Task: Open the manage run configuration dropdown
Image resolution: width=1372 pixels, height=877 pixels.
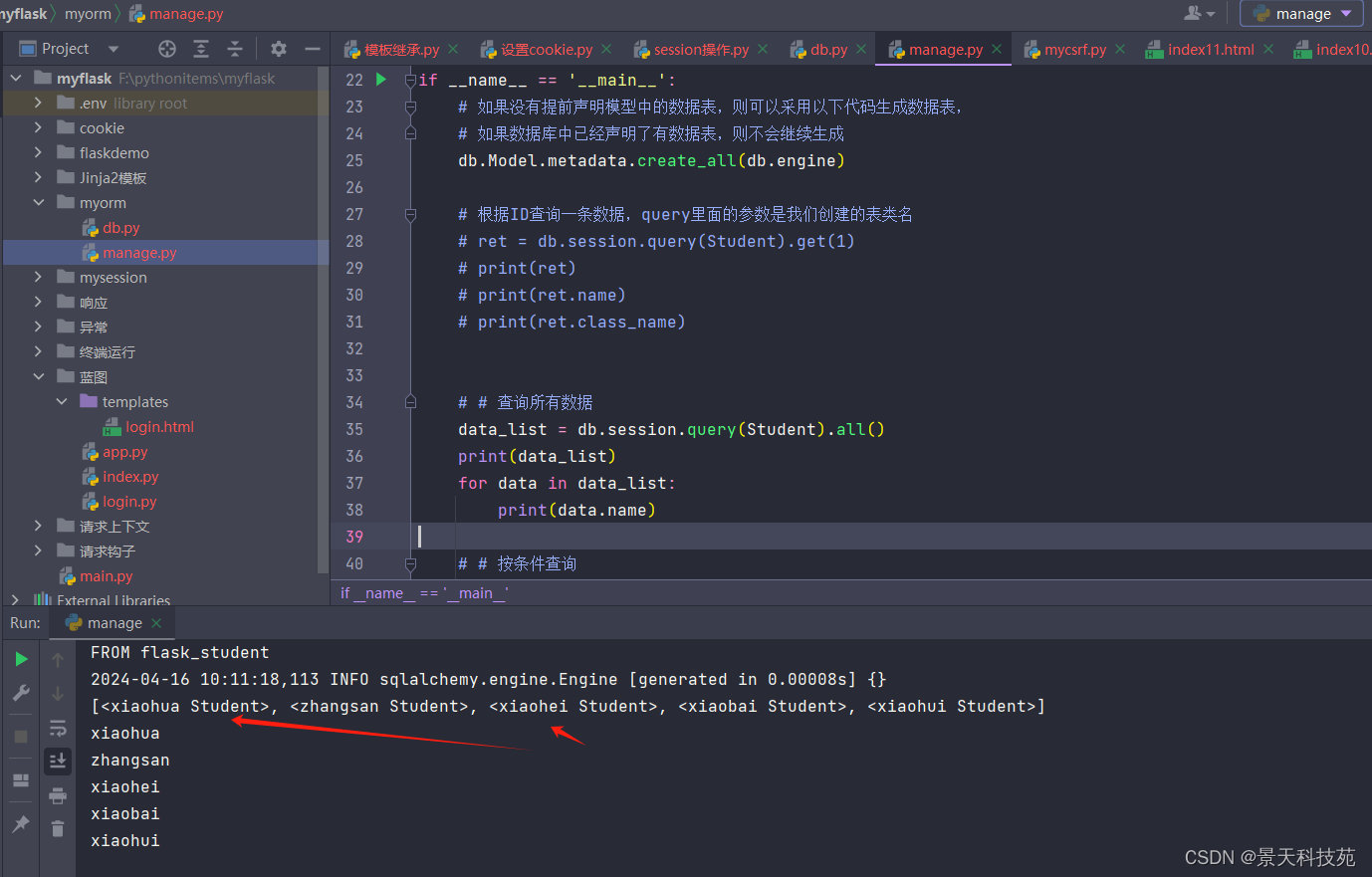Action: [x=1302, y=14]
